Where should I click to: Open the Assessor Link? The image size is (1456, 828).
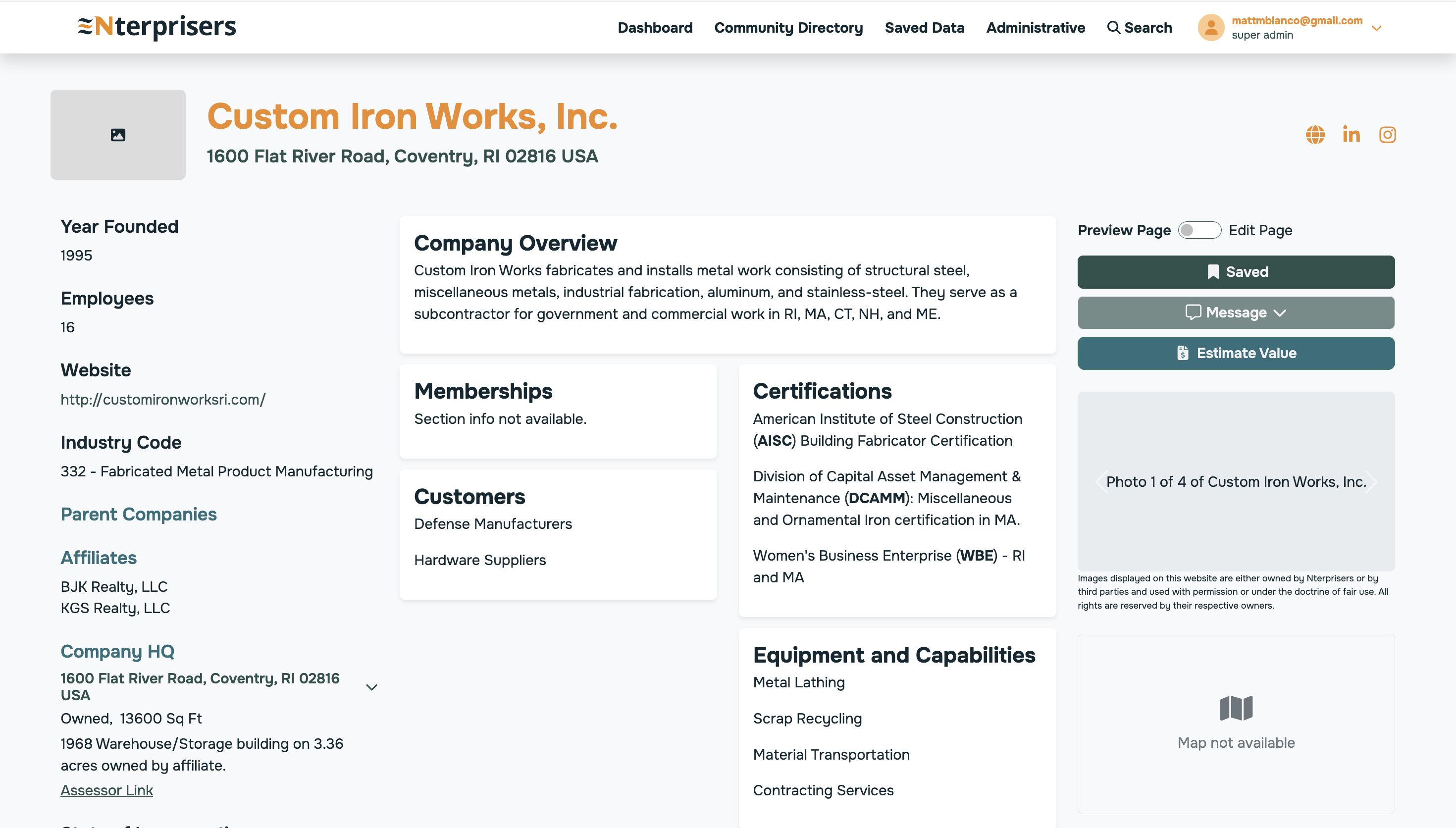coord(107,790)
